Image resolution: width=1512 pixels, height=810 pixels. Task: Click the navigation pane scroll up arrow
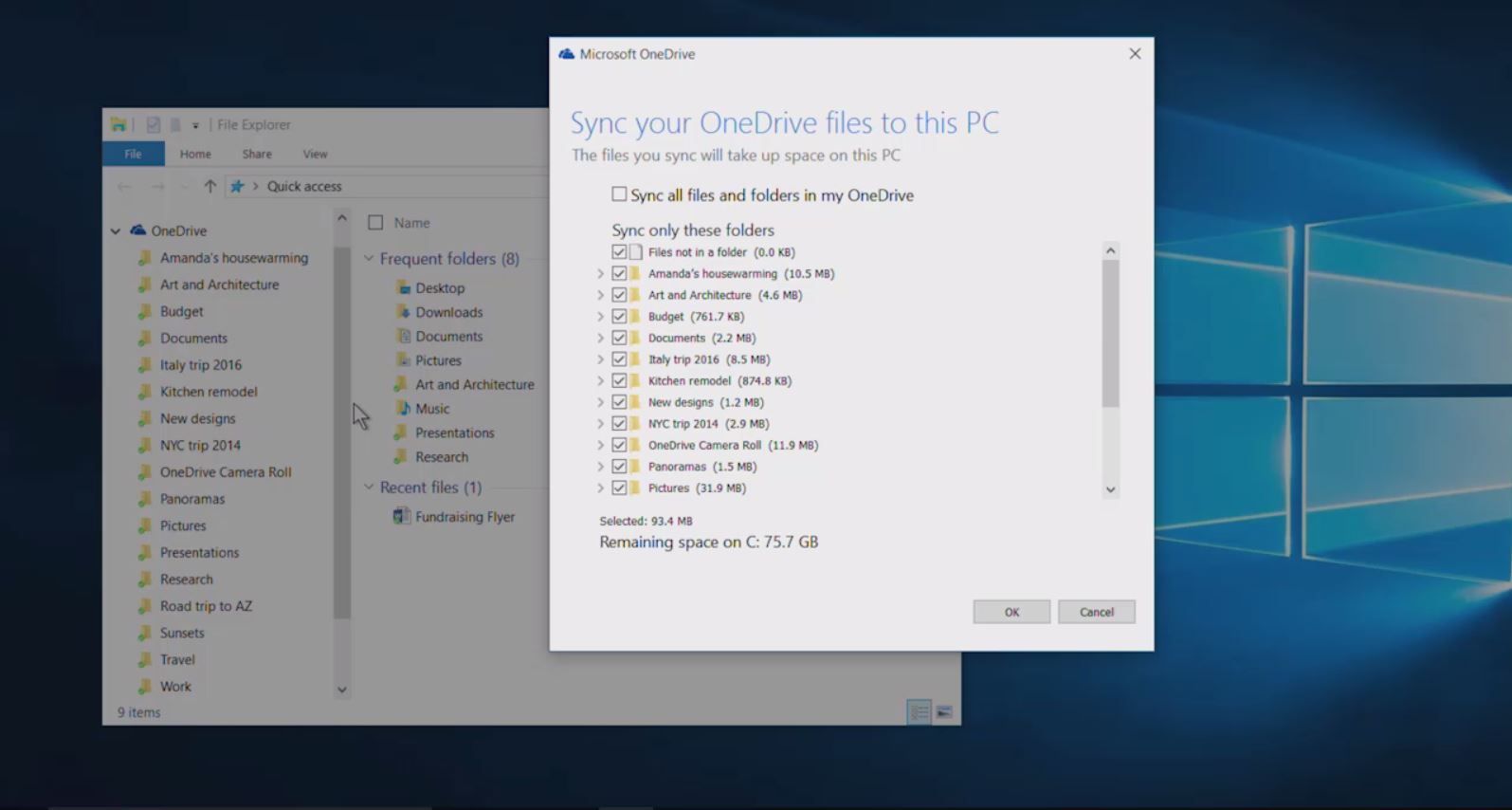342,218
